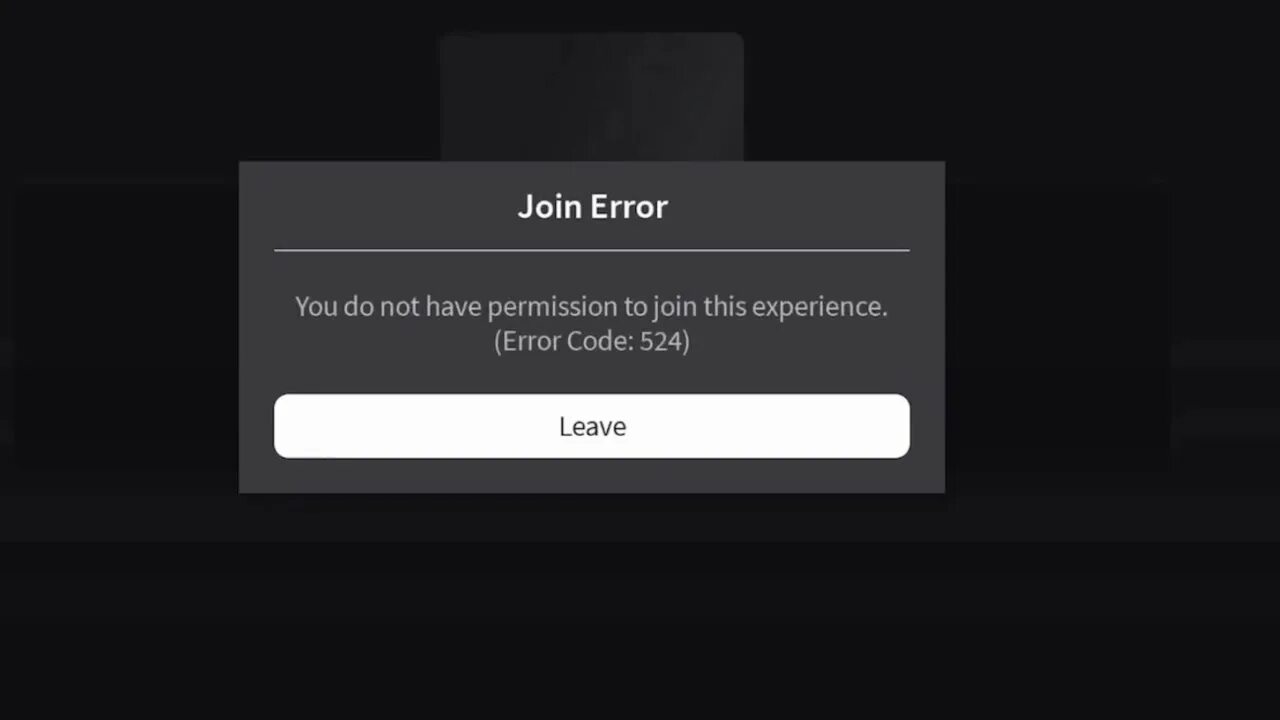The height and width of the screenshot is (720, 1280).
Task: Select the Error Code: 524 text
Action: pos(592,341)
